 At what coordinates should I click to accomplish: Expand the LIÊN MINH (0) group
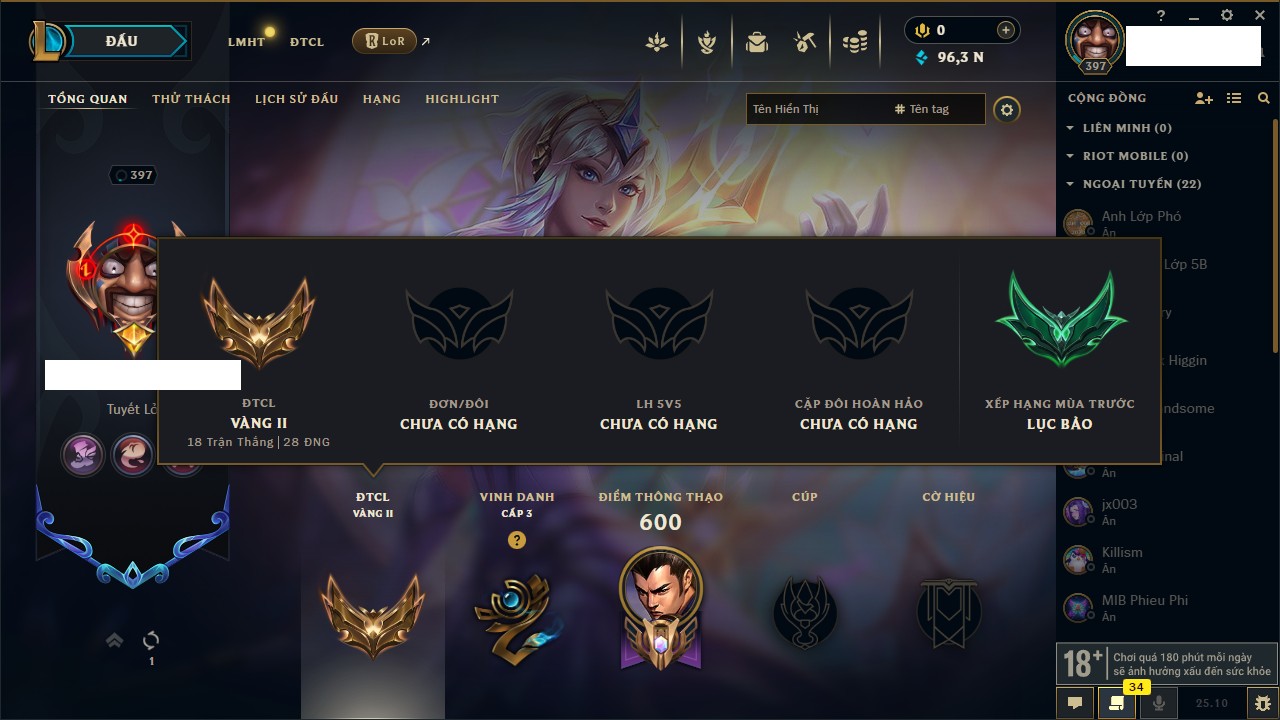point(1119,128)
